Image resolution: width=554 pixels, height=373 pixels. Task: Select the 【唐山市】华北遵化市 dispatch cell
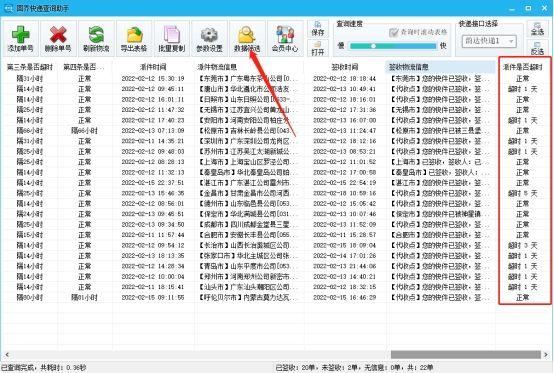click(249, 89)
